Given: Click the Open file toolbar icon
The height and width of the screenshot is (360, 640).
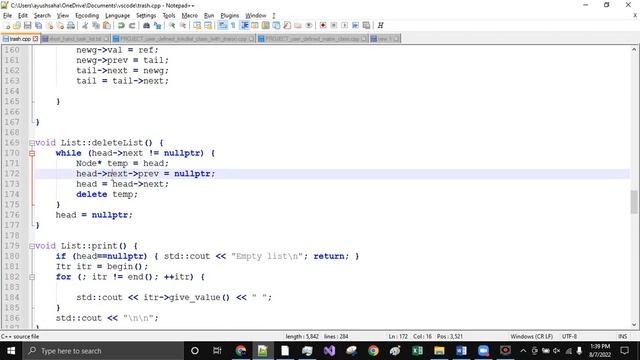Looking at the screenshot, I should click(x=17, y=25).
